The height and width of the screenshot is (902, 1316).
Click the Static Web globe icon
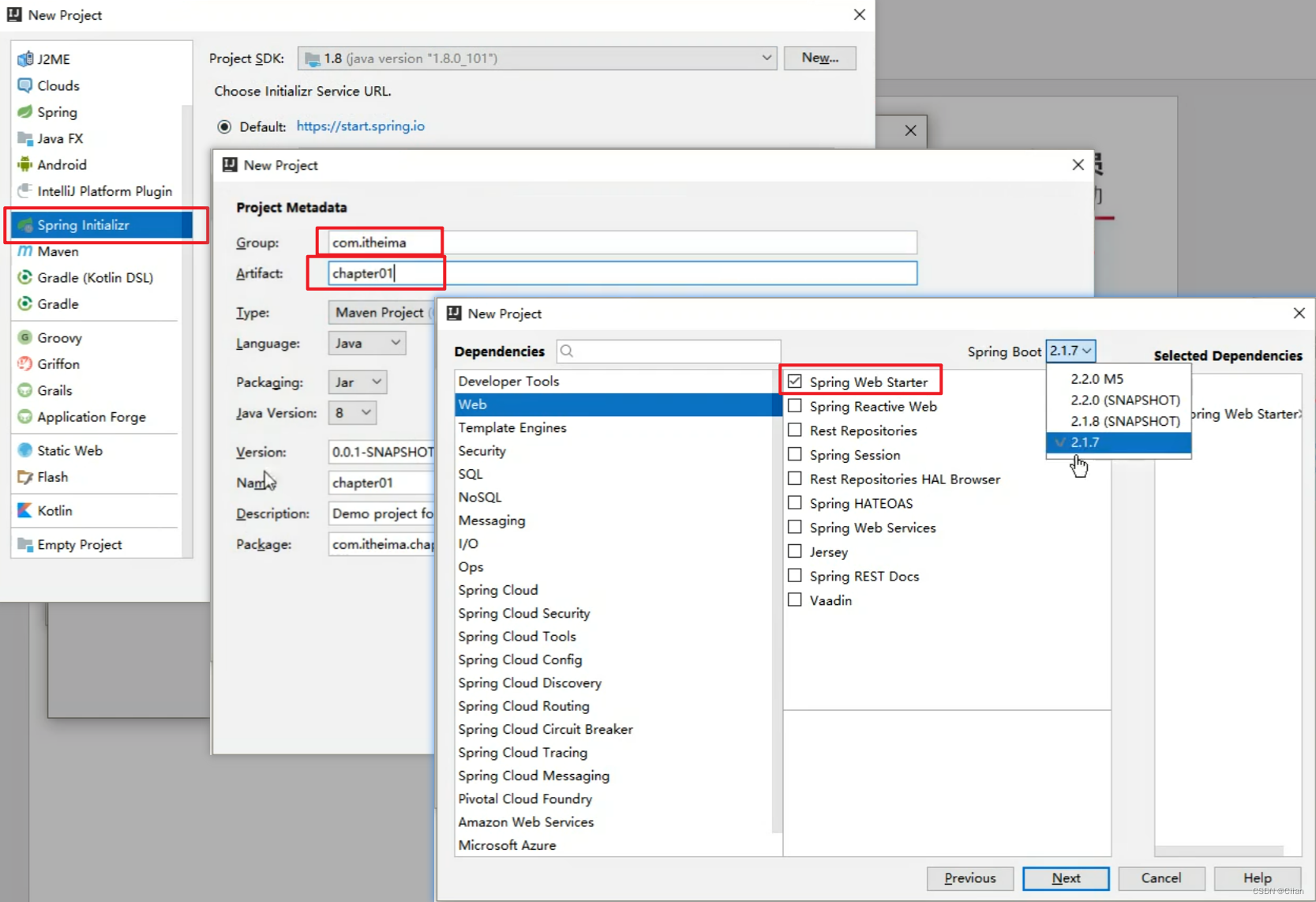(x=25, y=450)
